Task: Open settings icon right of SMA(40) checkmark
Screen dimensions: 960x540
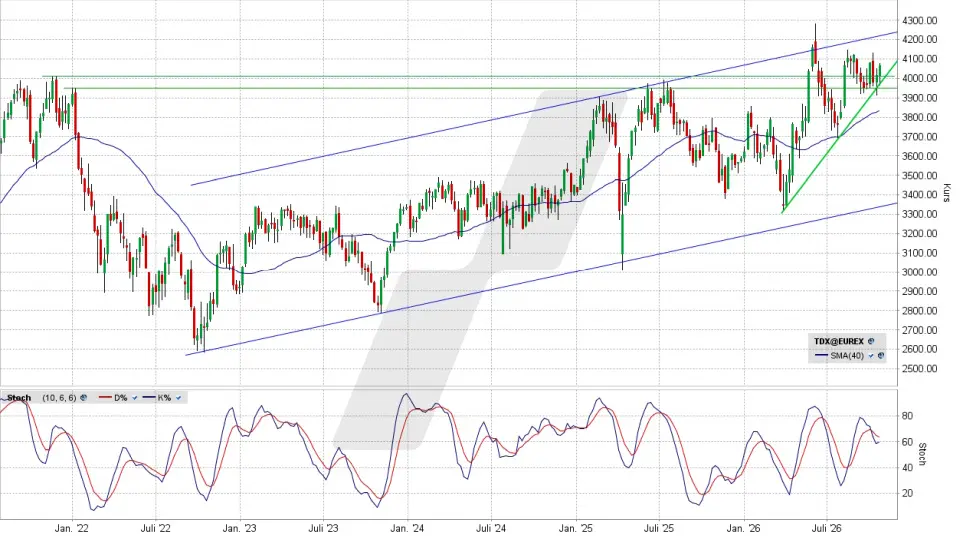Action: (881, 355)
